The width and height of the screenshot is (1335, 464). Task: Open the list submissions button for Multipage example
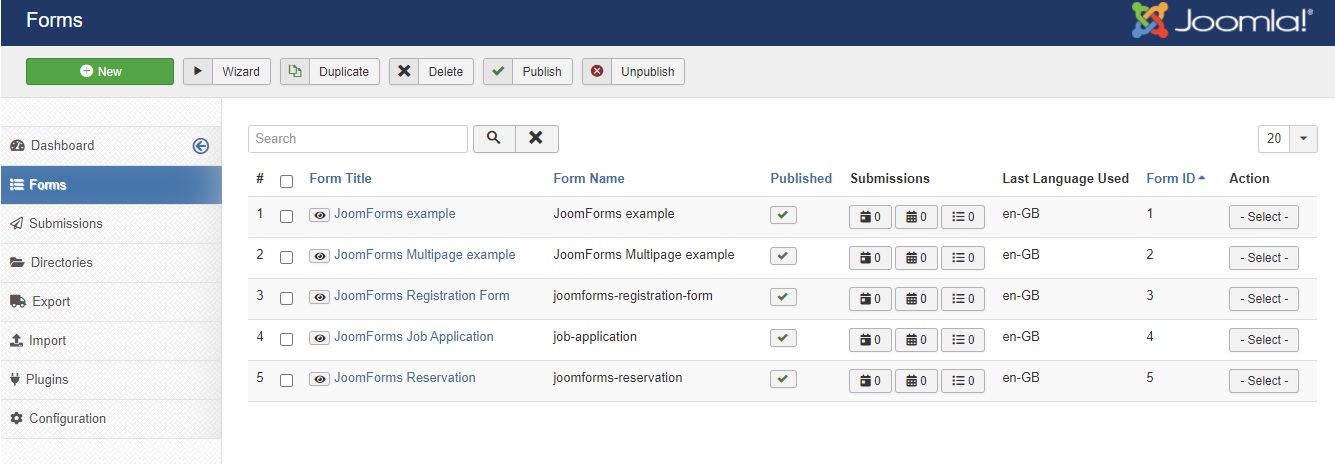tap(963, 258)
